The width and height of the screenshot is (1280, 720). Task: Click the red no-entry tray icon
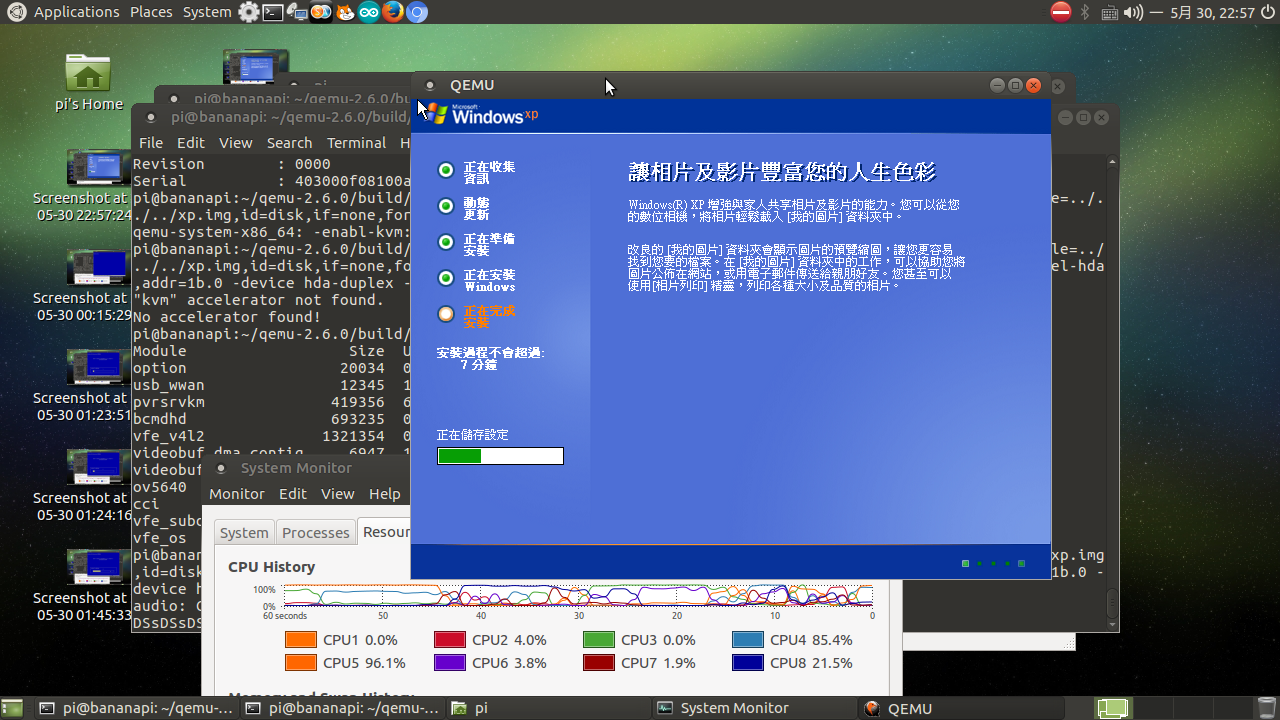point(1061,12)
